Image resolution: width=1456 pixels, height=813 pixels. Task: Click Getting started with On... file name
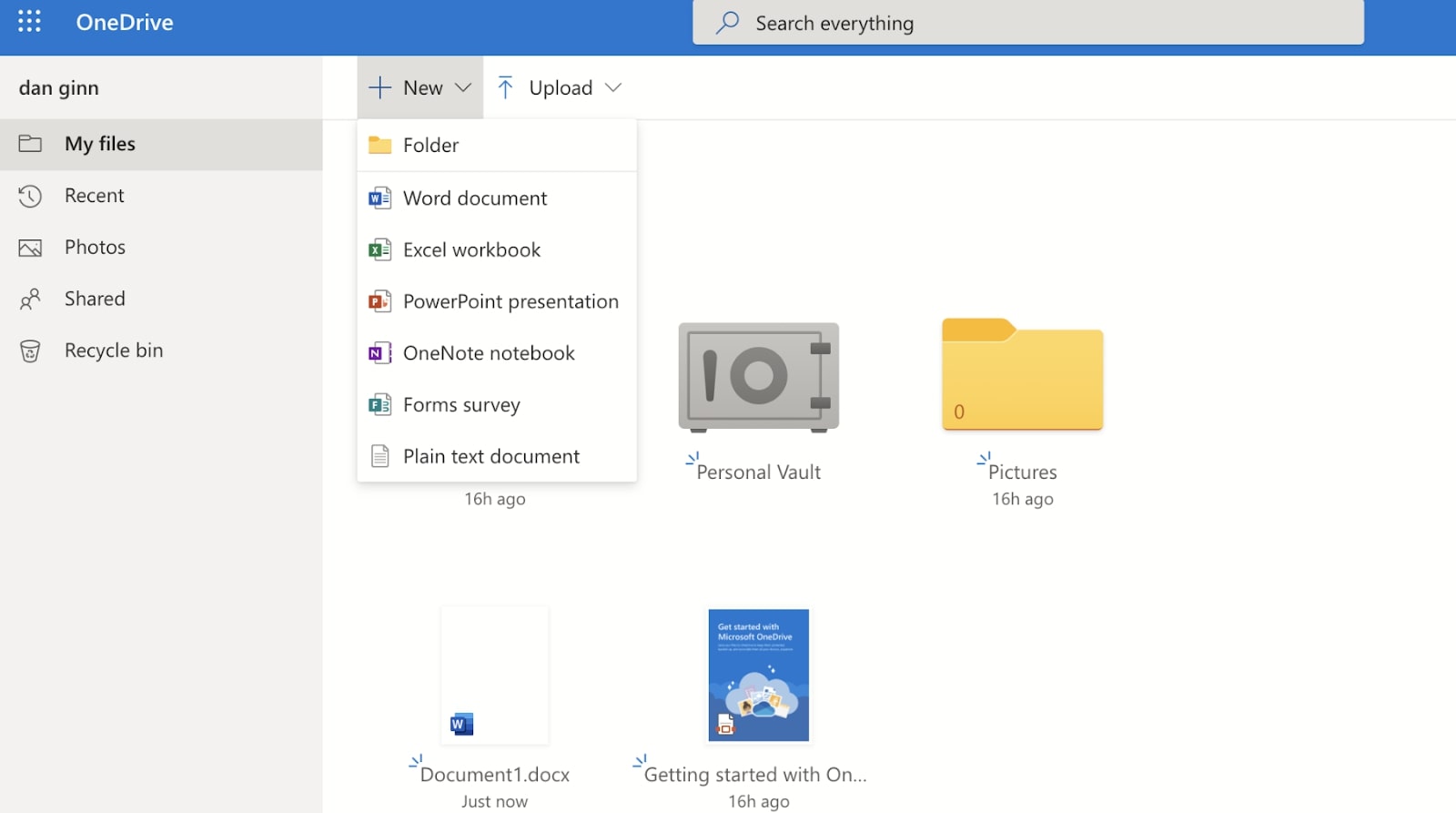[x=755, y=775]
